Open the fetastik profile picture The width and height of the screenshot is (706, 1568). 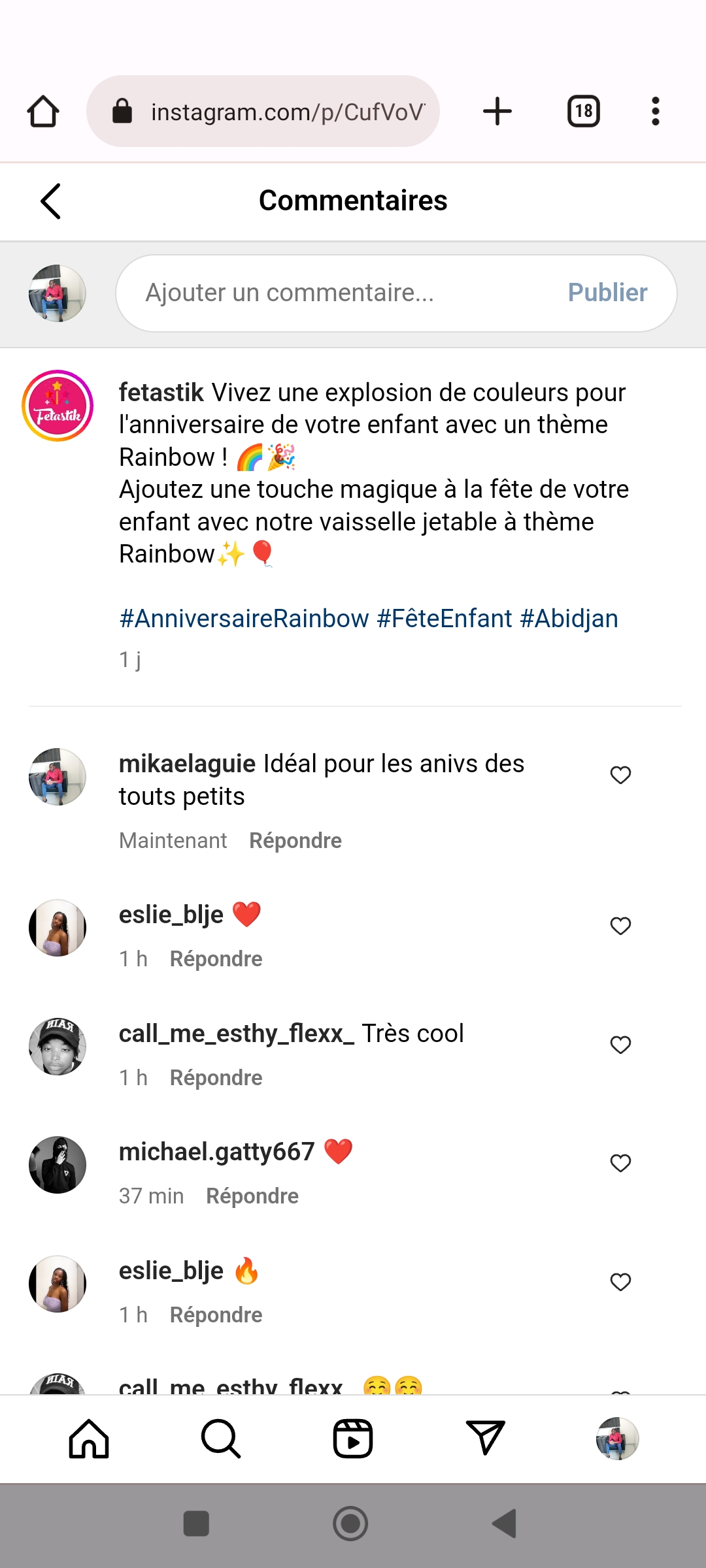tap(58, 406)
